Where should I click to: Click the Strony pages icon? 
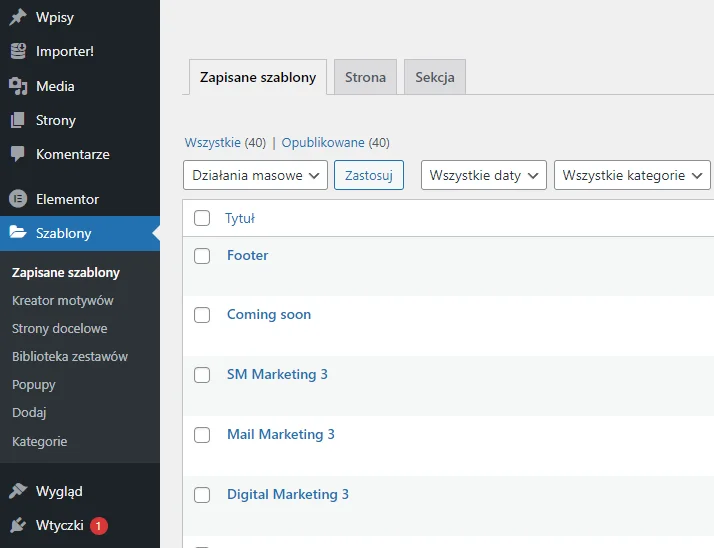[18, 120]
